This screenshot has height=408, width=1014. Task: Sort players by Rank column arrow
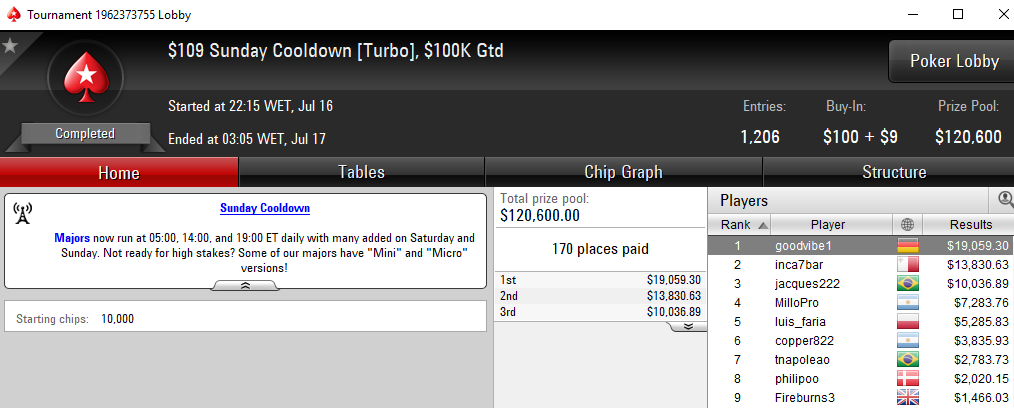coord(762,225)
